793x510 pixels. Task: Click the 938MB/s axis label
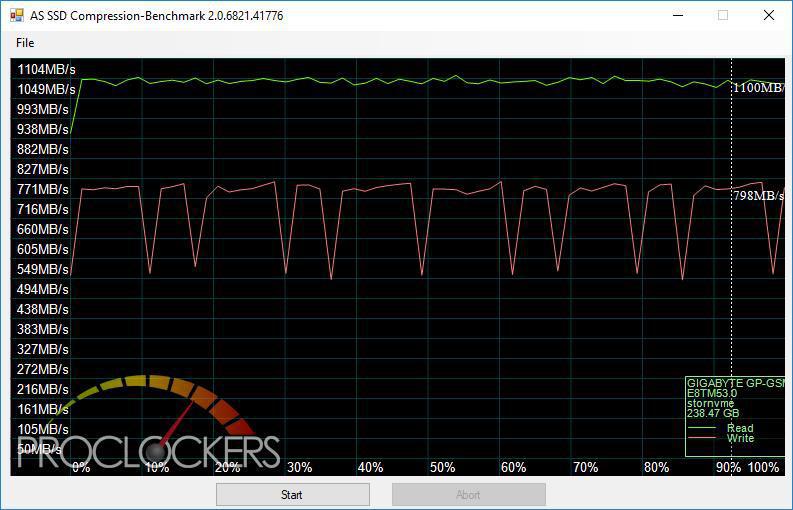click(x=43, y=130)
